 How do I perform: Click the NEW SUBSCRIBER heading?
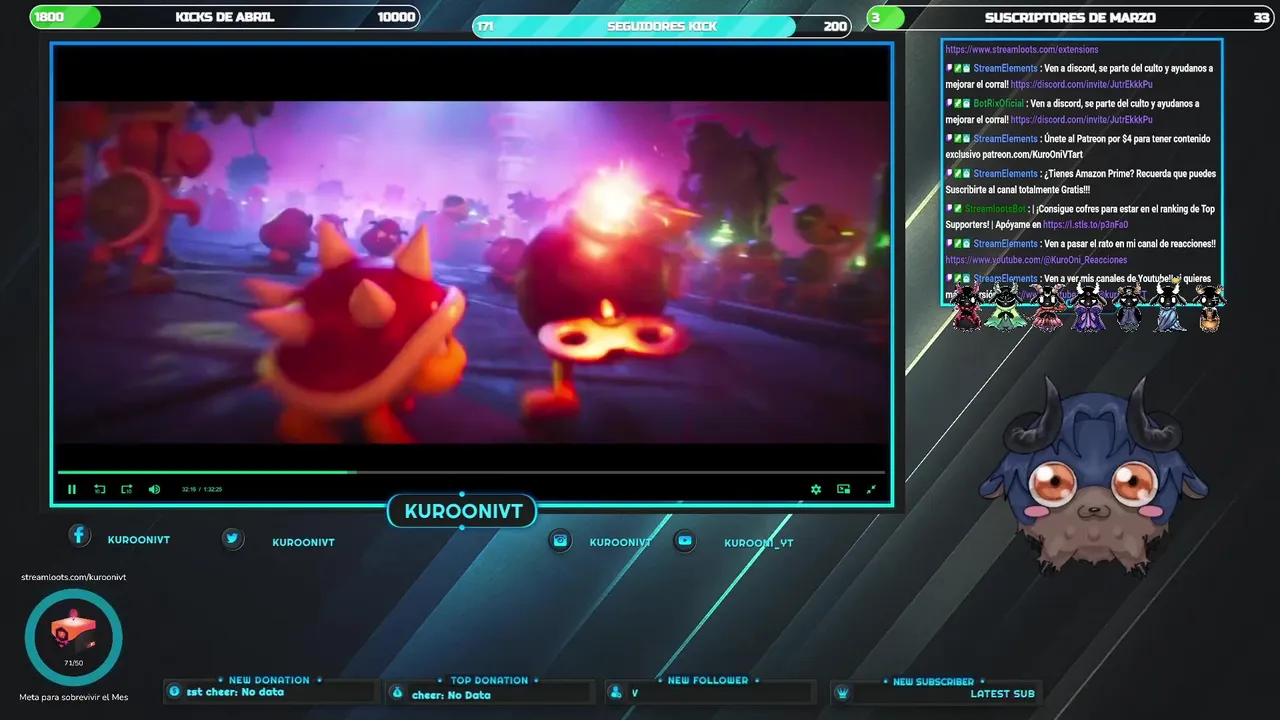(x=933, y=681)
